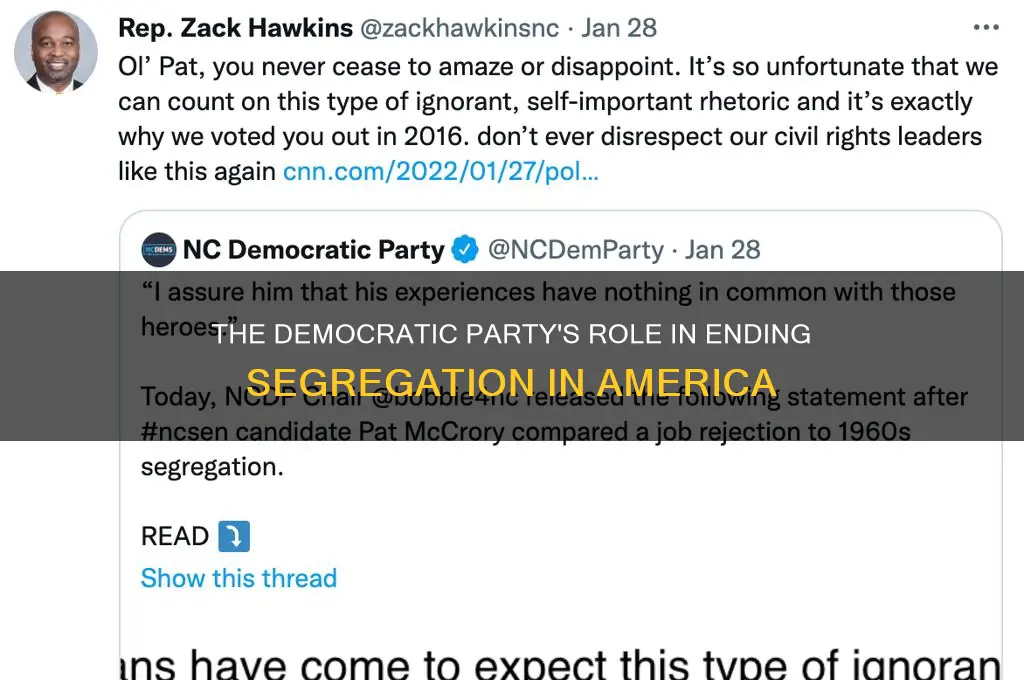
Task: Click the blue verified badge next to NC Democratic Party
Action: coord(465,250)
